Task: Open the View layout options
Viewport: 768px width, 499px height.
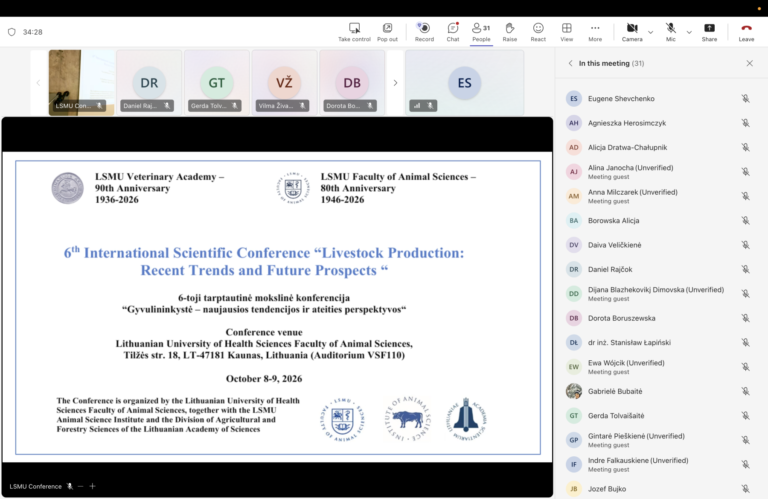Action: point(566,32)
